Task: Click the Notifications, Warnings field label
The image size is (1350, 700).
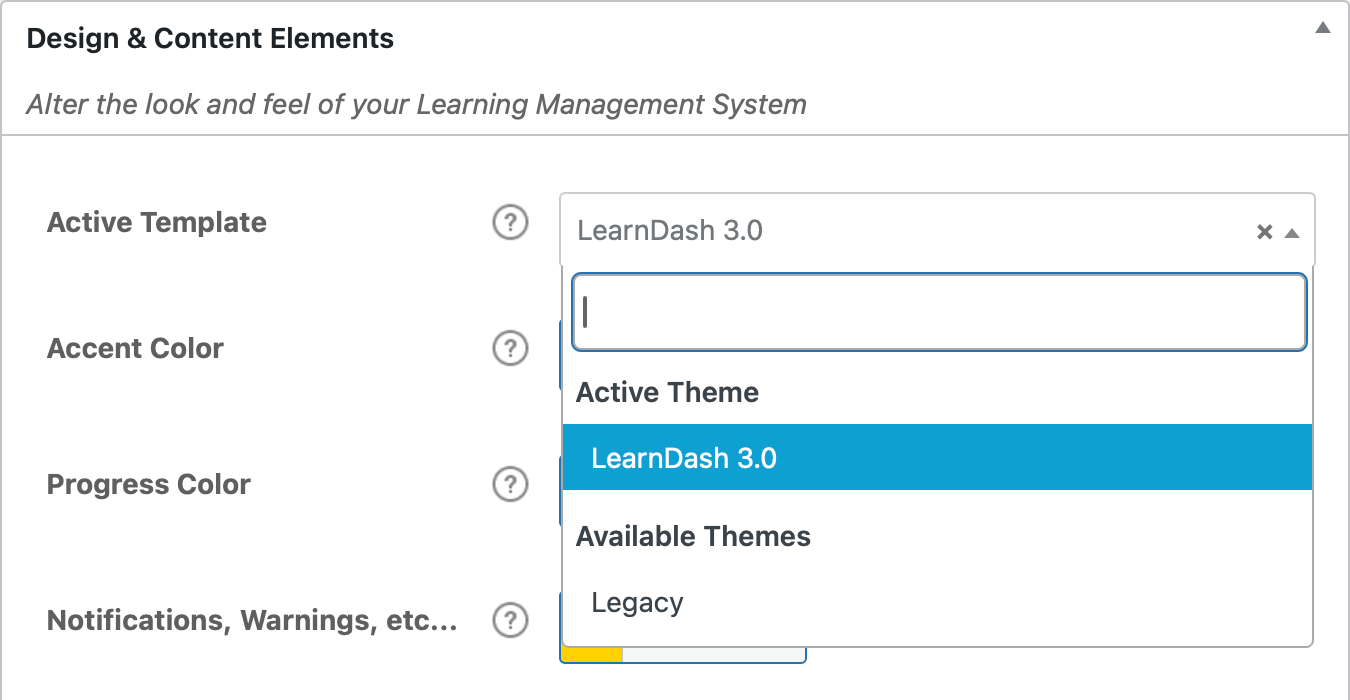Action: [252, 620]
